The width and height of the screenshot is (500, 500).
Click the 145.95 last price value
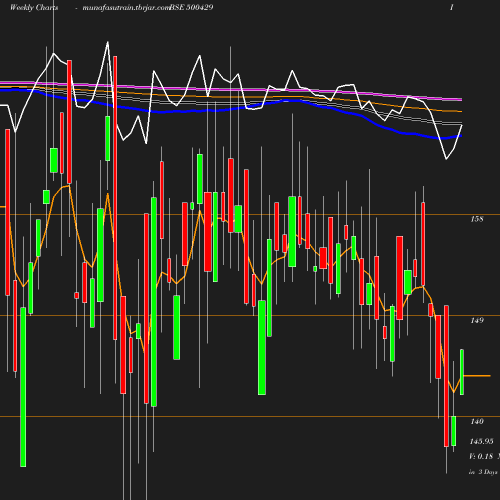(481, 442)
